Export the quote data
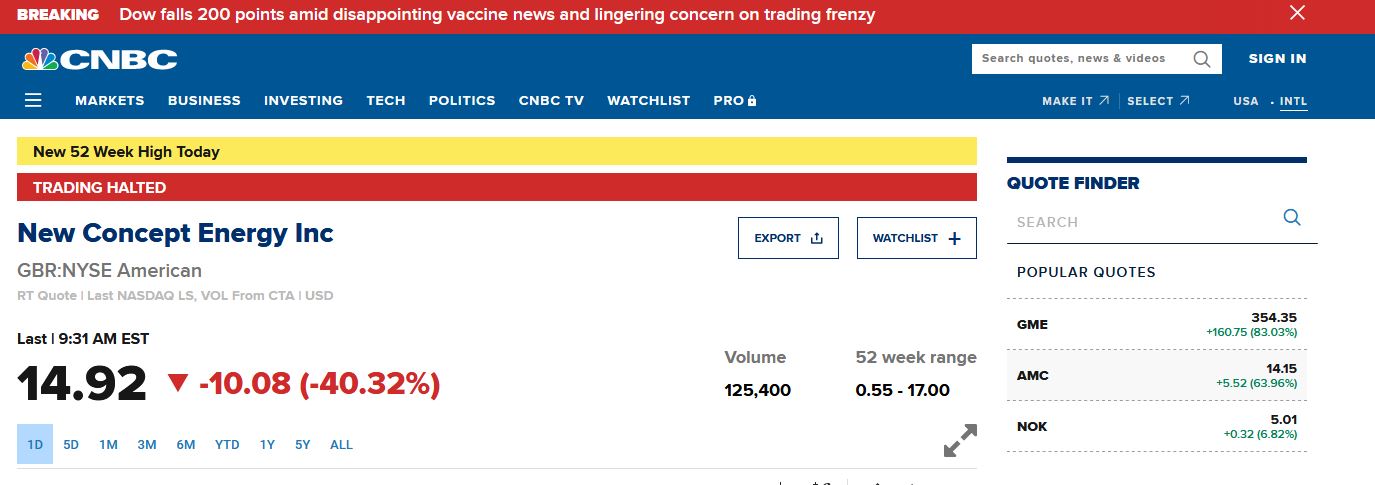The width and height of the screenshot is (1375, 485). click(x=788, y=238)
